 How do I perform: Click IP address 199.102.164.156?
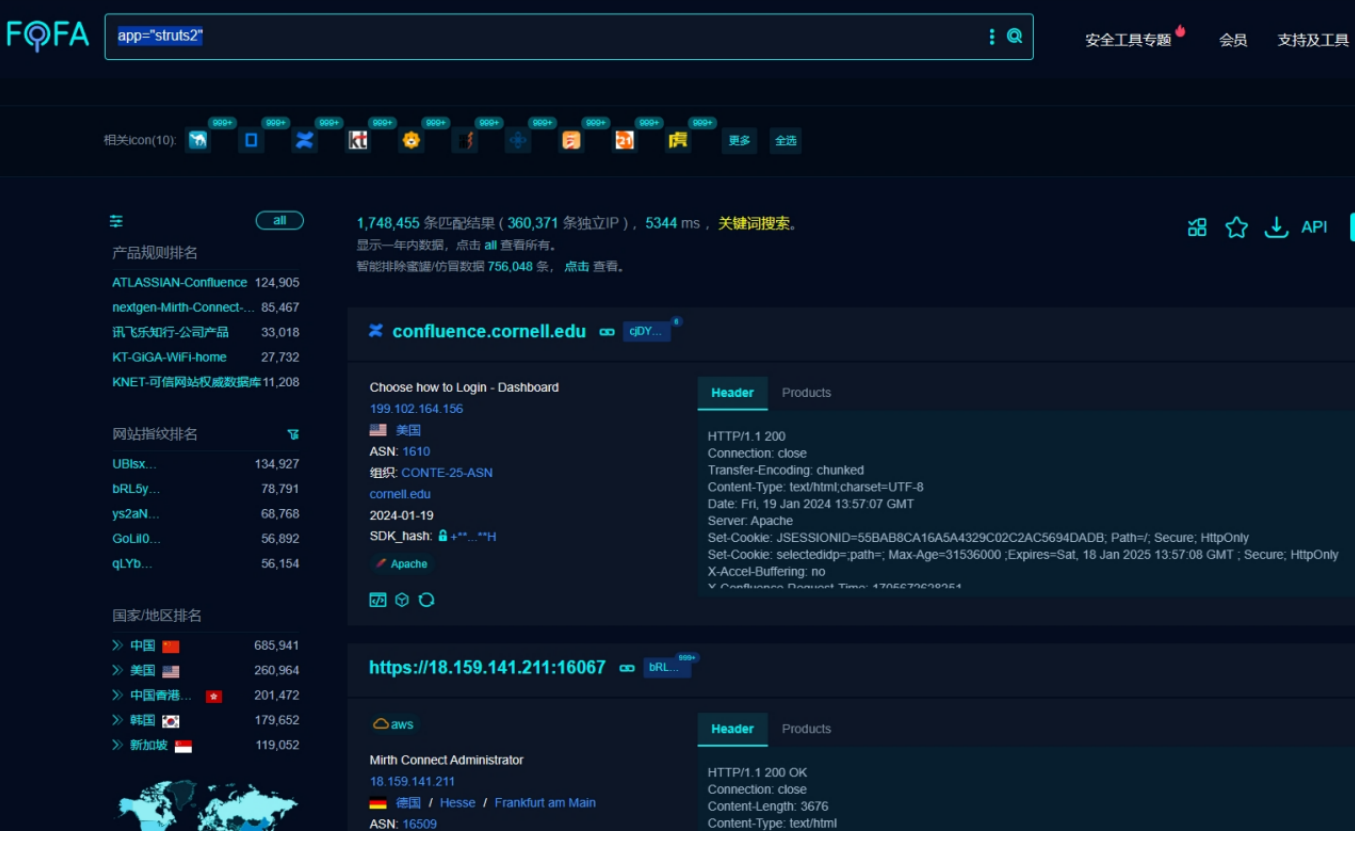point(416,409)
